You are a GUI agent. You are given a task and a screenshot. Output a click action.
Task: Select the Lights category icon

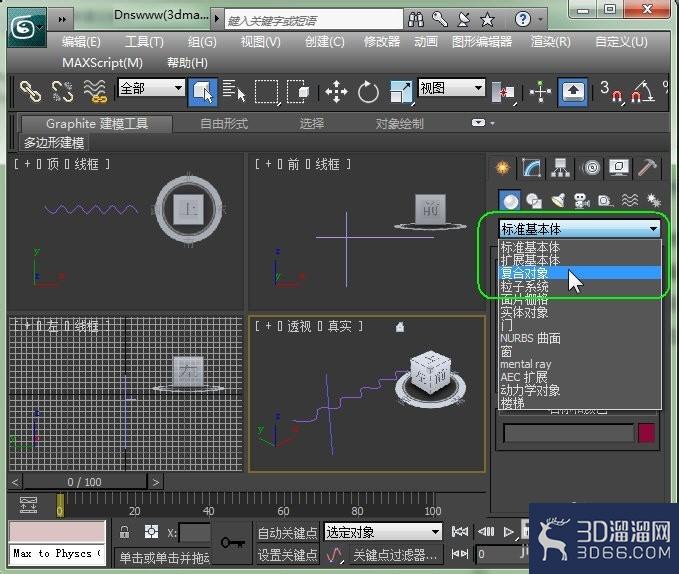click(x=559, y=201)
